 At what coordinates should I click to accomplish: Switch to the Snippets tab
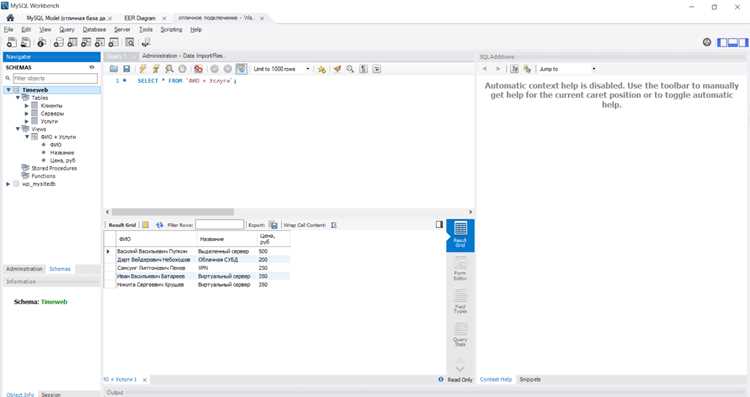coord(530,379)
